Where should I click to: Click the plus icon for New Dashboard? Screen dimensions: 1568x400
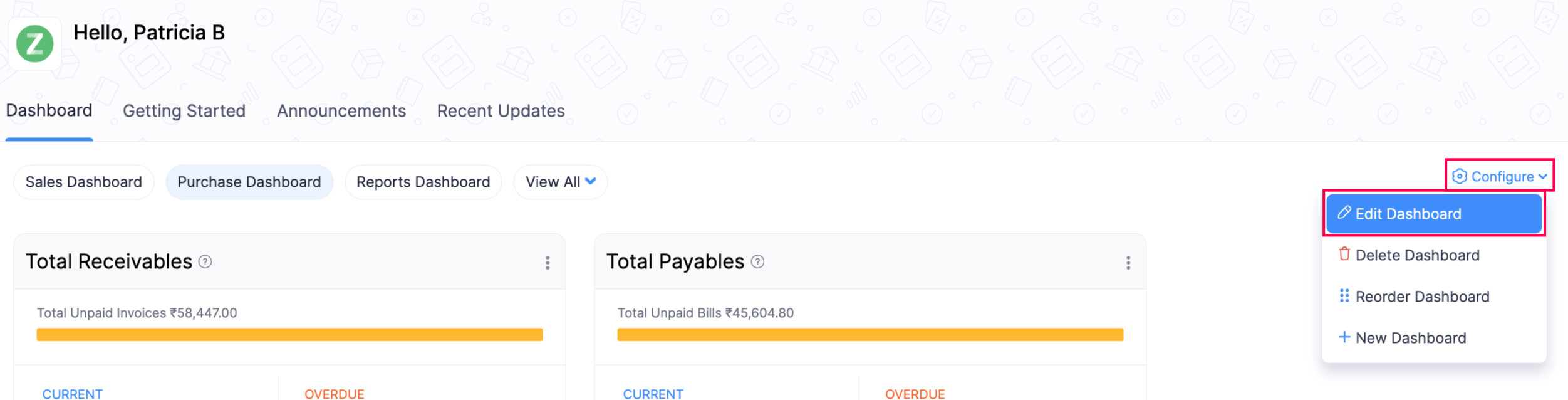click(x=1344, y=337)
